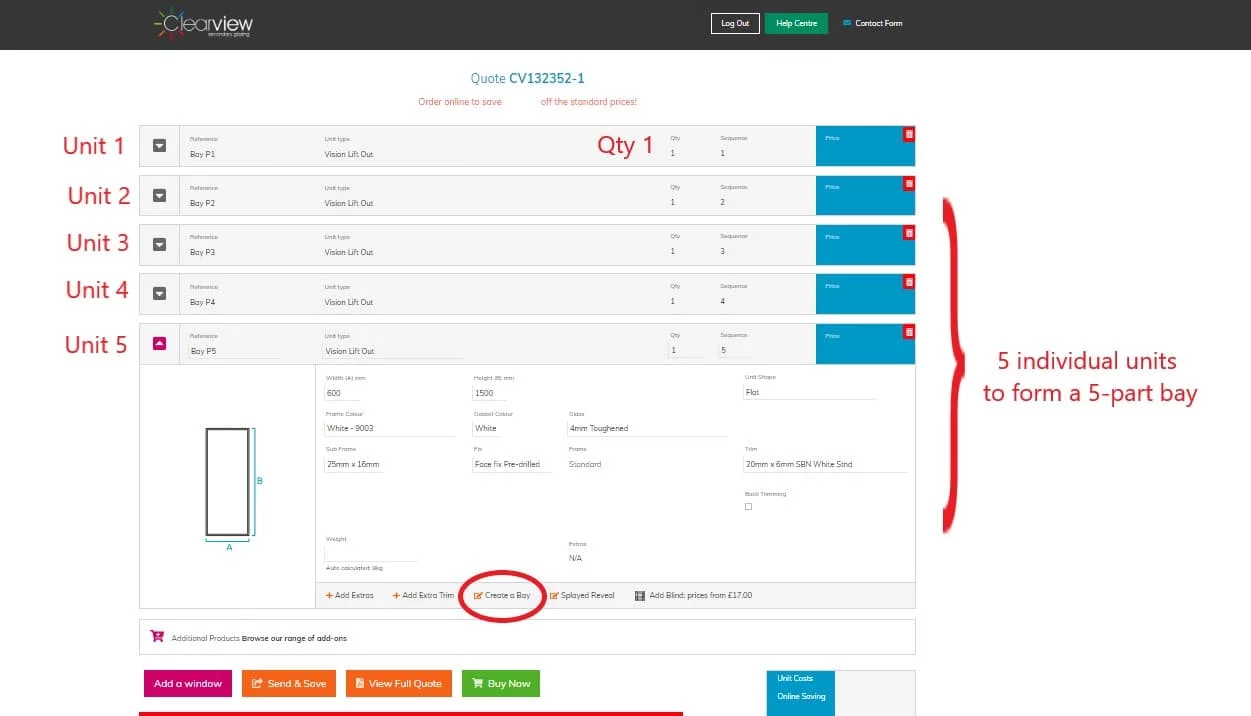
Task: Click Create a Bay
Action: (502, 596)
